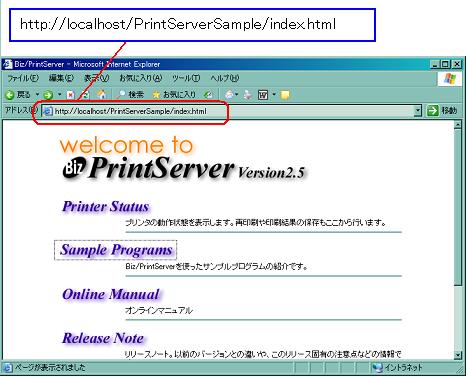Open the Mail button dropdown arrow
Viewport: 468px width, 378px height.
237,95
